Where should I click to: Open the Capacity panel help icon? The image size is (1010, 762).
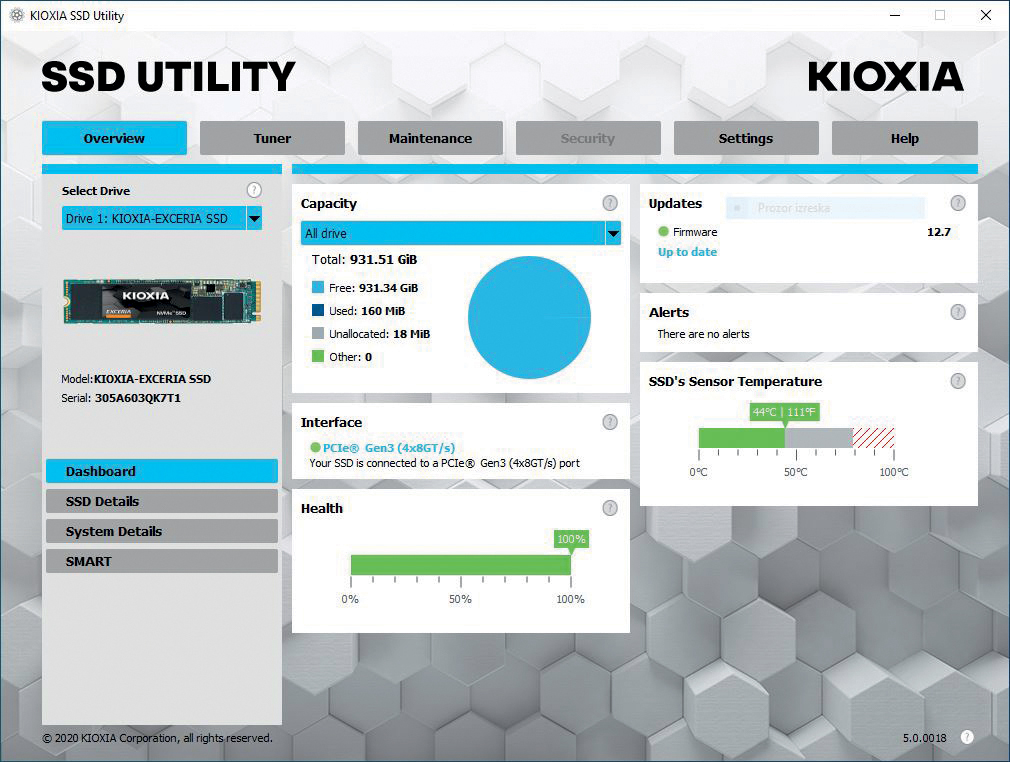(610, 203)
